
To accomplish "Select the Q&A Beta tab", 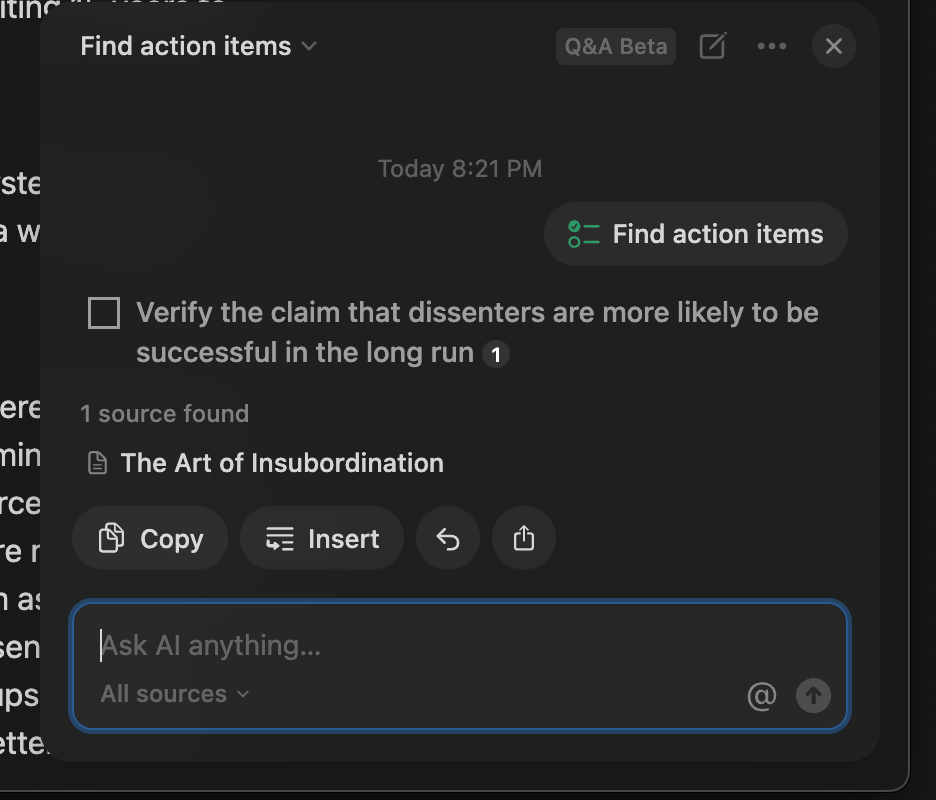I will pos(615,46).
